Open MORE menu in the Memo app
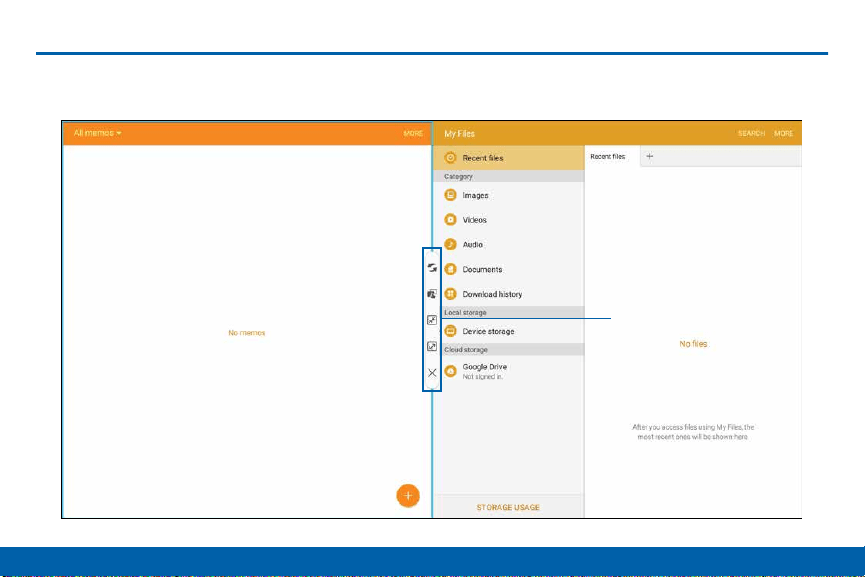The image size is (865, 577). (413, 133)
